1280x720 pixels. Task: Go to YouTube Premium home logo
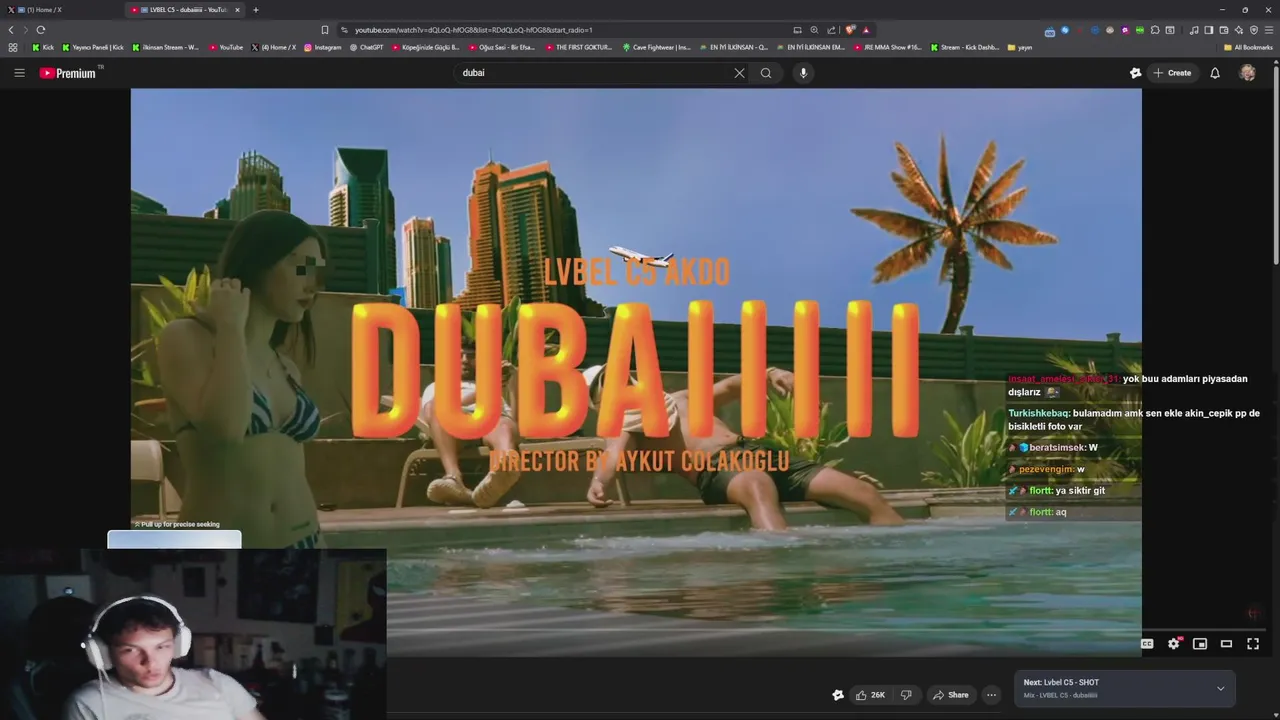click(69, 73)
